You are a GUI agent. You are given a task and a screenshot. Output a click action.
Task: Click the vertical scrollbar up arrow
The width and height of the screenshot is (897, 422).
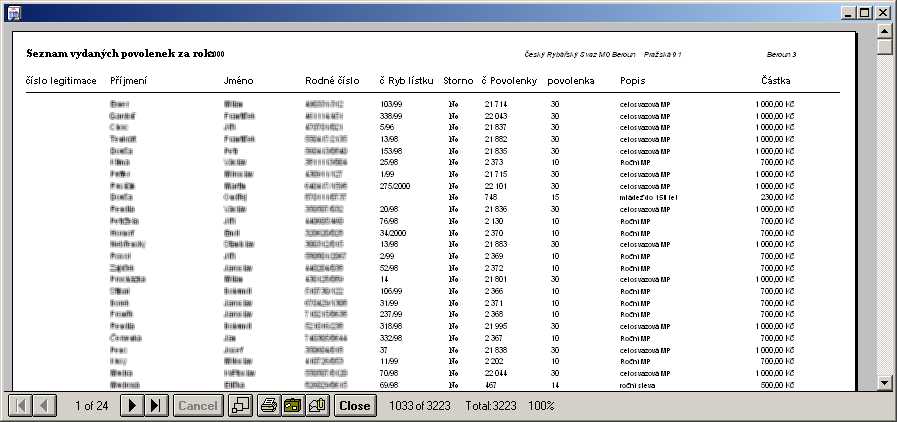pyautogui.click(x=885, y=31)
